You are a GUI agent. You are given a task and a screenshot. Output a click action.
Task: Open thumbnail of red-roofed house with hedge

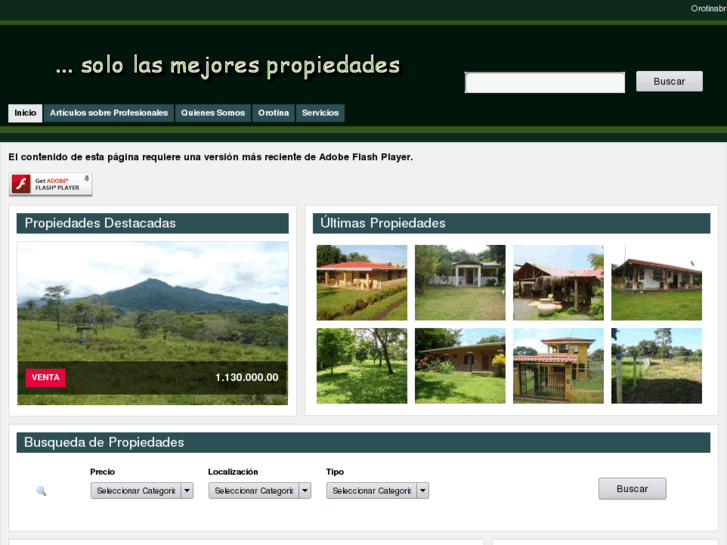coord(362,282)
